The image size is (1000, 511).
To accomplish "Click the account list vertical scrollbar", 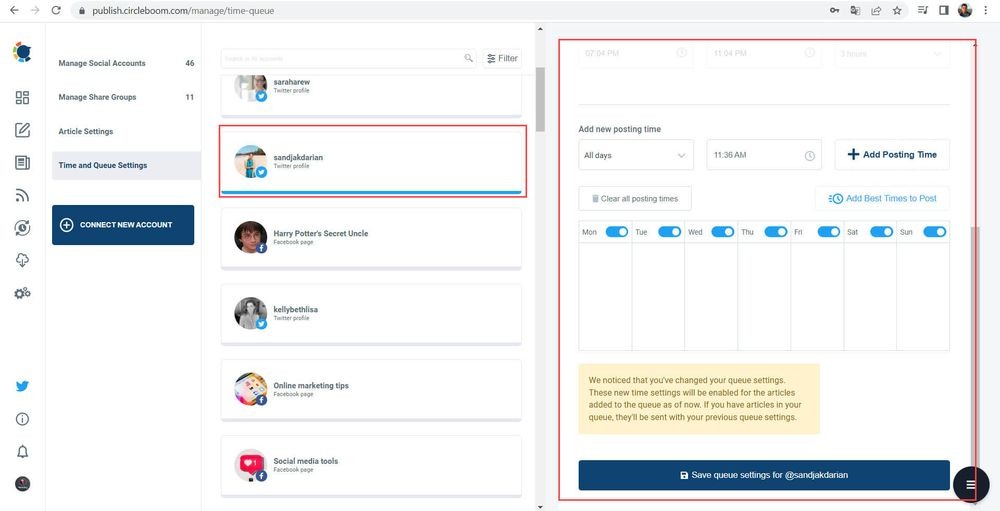I will click(540, 99).
